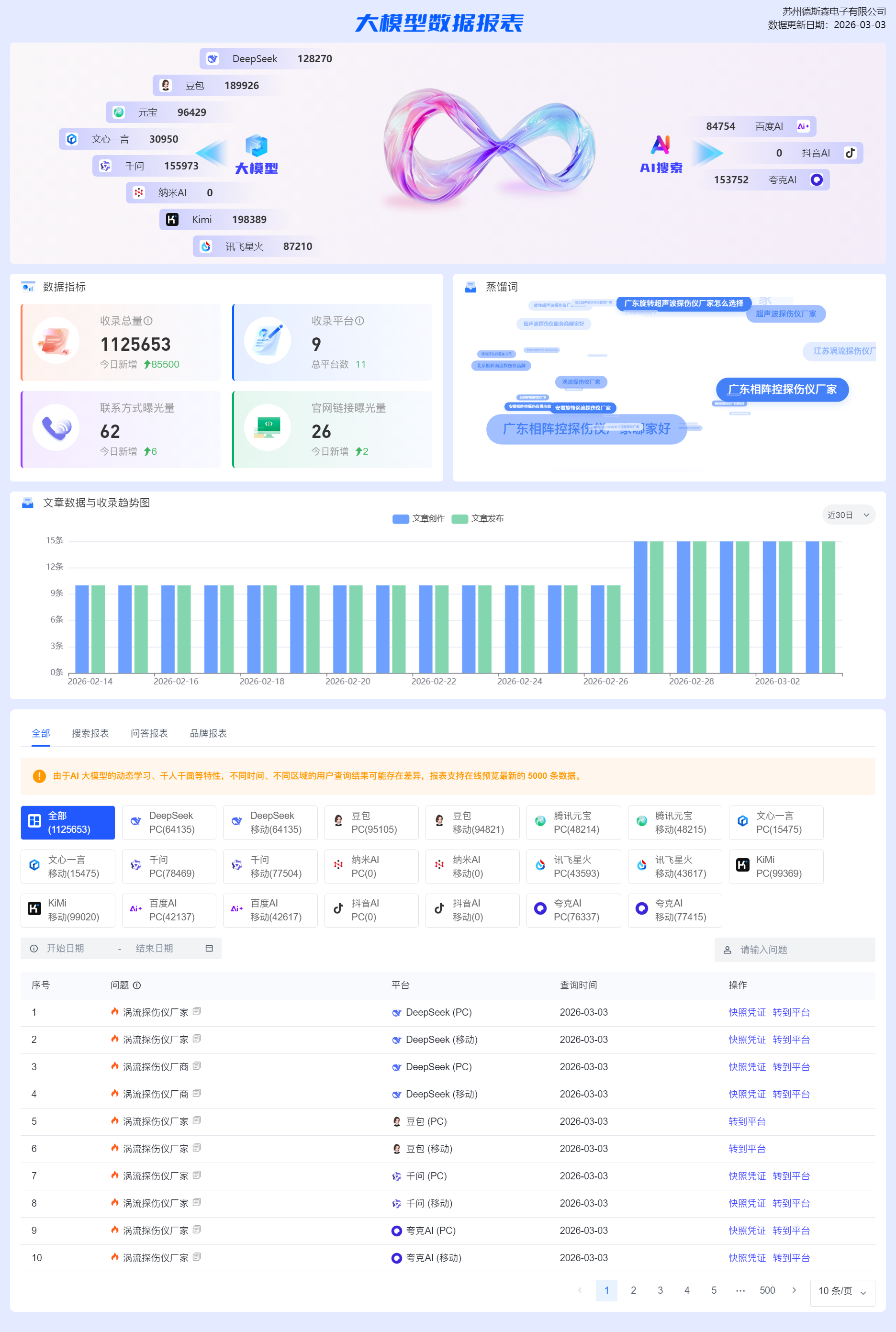This screenshot has width=896, height=1332.
Task: Toggle the 文章创作 legend swatch
Action: click(401, 519)
